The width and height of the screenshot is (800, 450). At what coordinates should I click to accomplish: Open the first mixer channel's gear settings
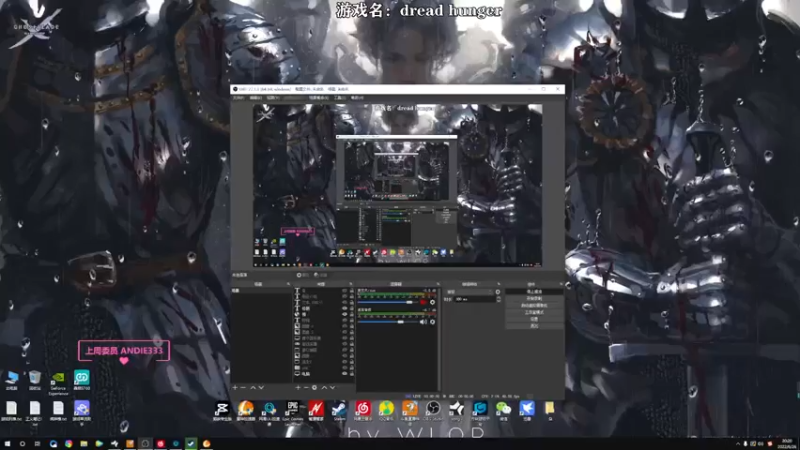pyautogui.click(x=433, y=303)
